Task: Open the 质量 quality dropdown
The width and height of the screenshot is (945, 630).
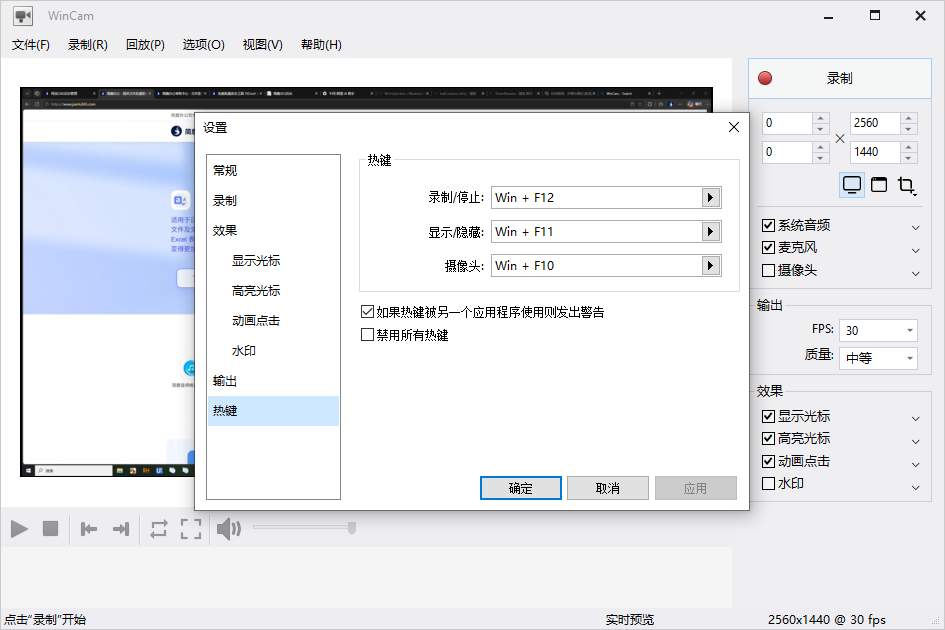Action: 878,358
